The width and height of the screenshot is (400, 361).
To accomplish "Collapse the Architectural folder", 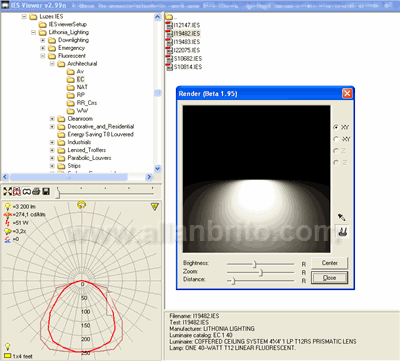I will click(52, 64).
